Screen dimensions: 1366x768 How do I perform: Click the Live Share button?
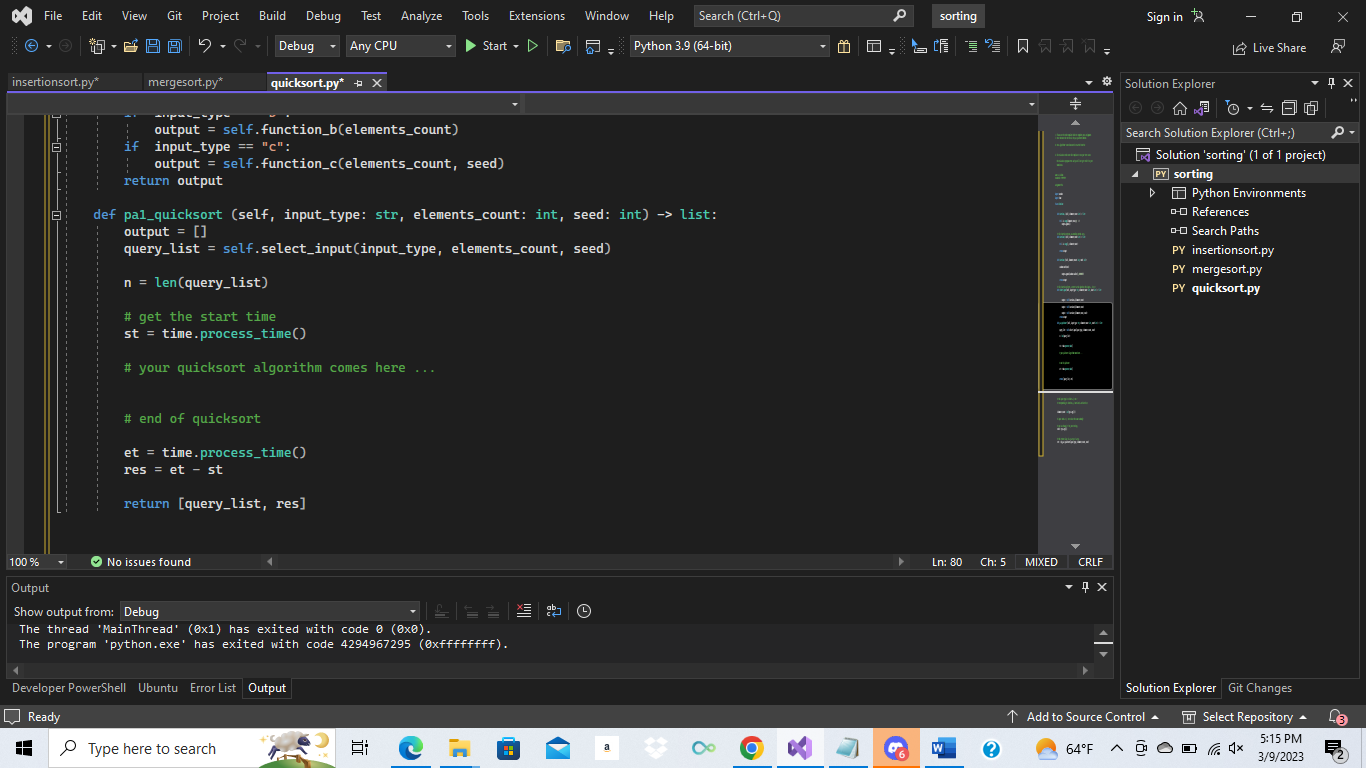point(1269,47)
